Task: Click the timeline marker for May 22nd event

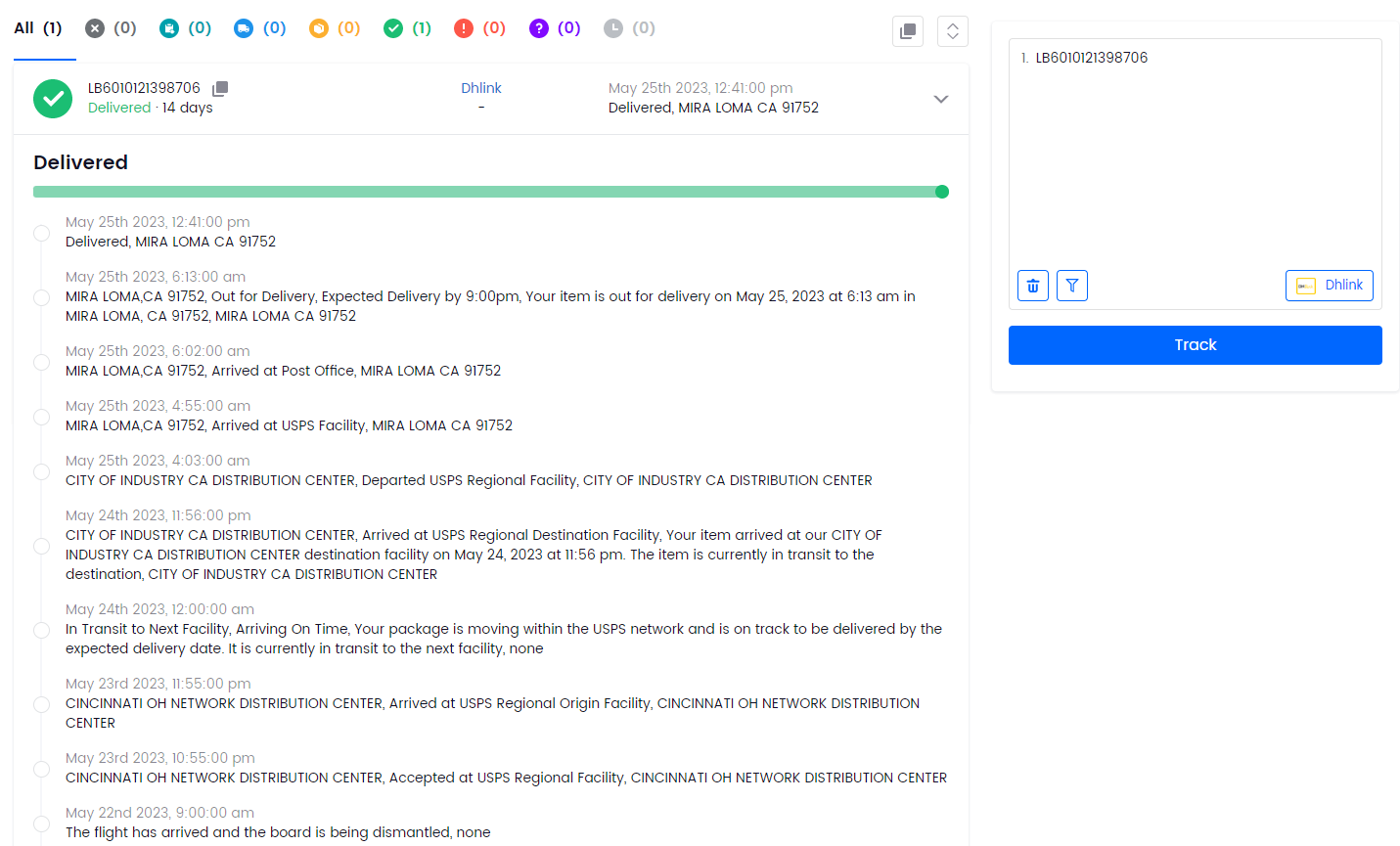Action: click(41, 824)
